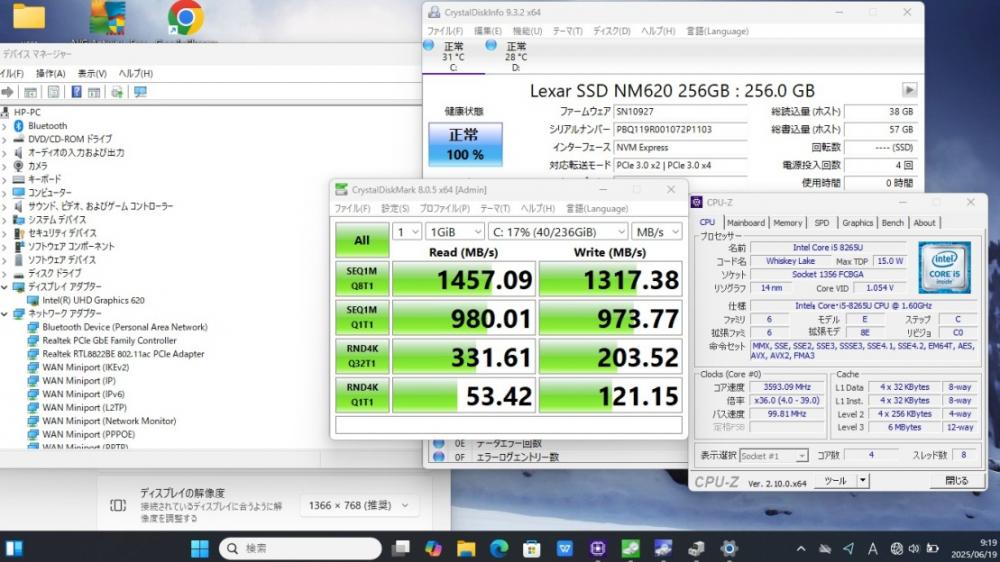Click taskbar 検索 search box

(300, 548)
